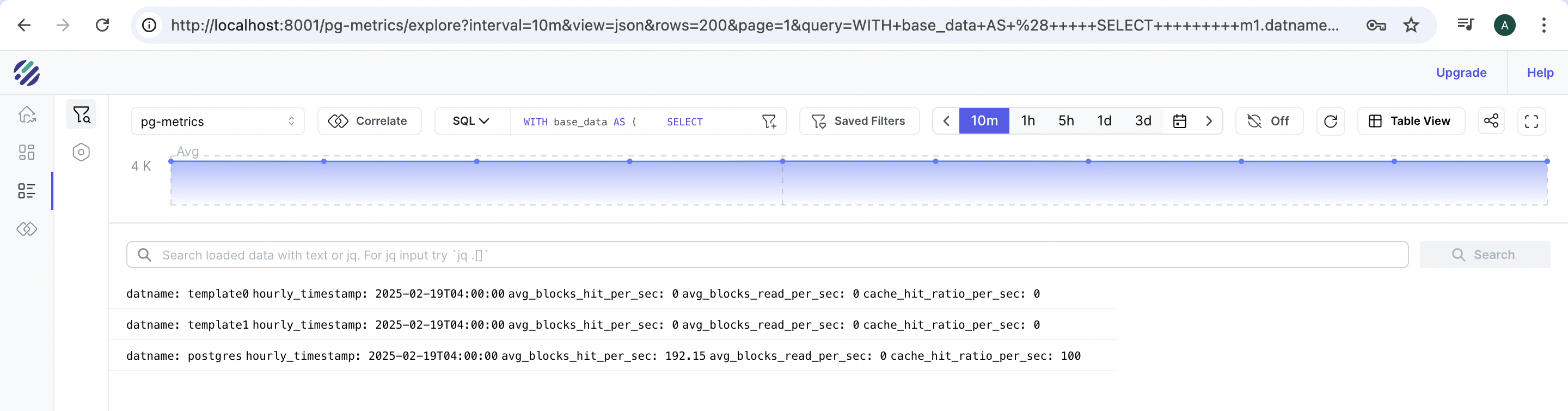This screenshot has width=1568, height=411.
Task: Click the add filter funnel icon in query box
Action: click(769, 122)
